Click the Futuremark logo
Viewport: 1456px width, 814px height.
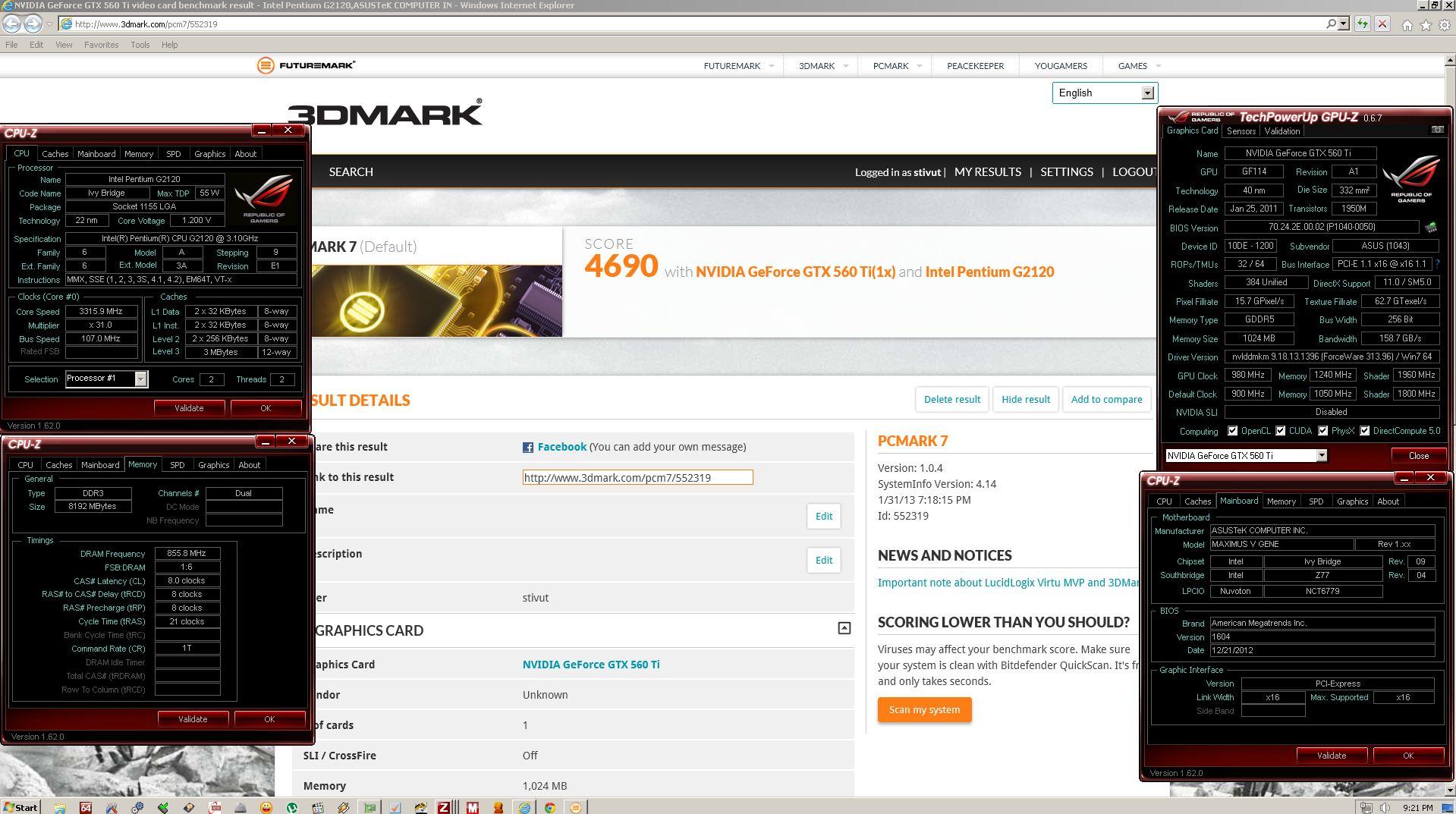point(306,65)
